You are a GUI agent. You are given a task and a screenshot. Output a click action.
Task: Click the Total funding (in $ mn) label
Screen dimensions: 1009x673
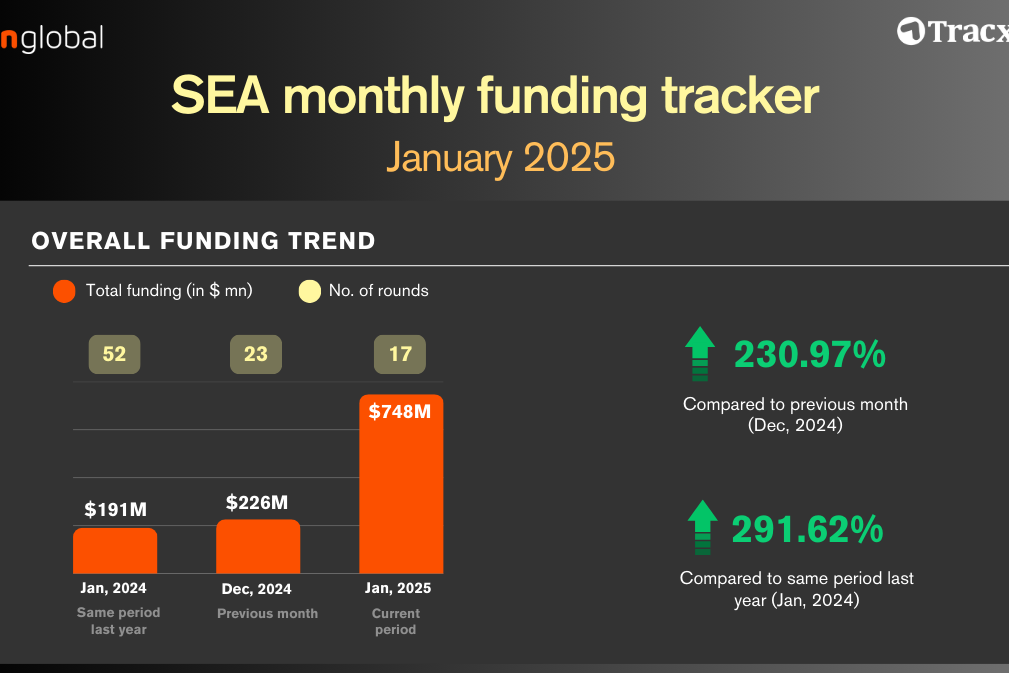pyautogui.click(x=169, y=291)
